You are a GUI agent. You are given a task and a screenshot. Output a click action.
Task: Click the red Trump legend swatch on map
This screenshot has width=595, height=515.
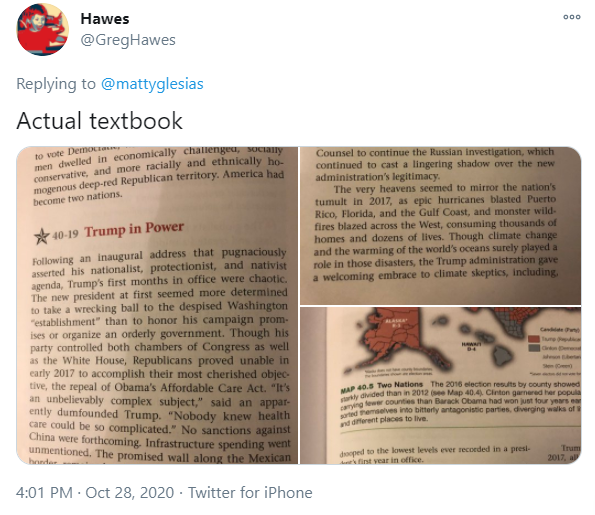(x=534, y=338)
